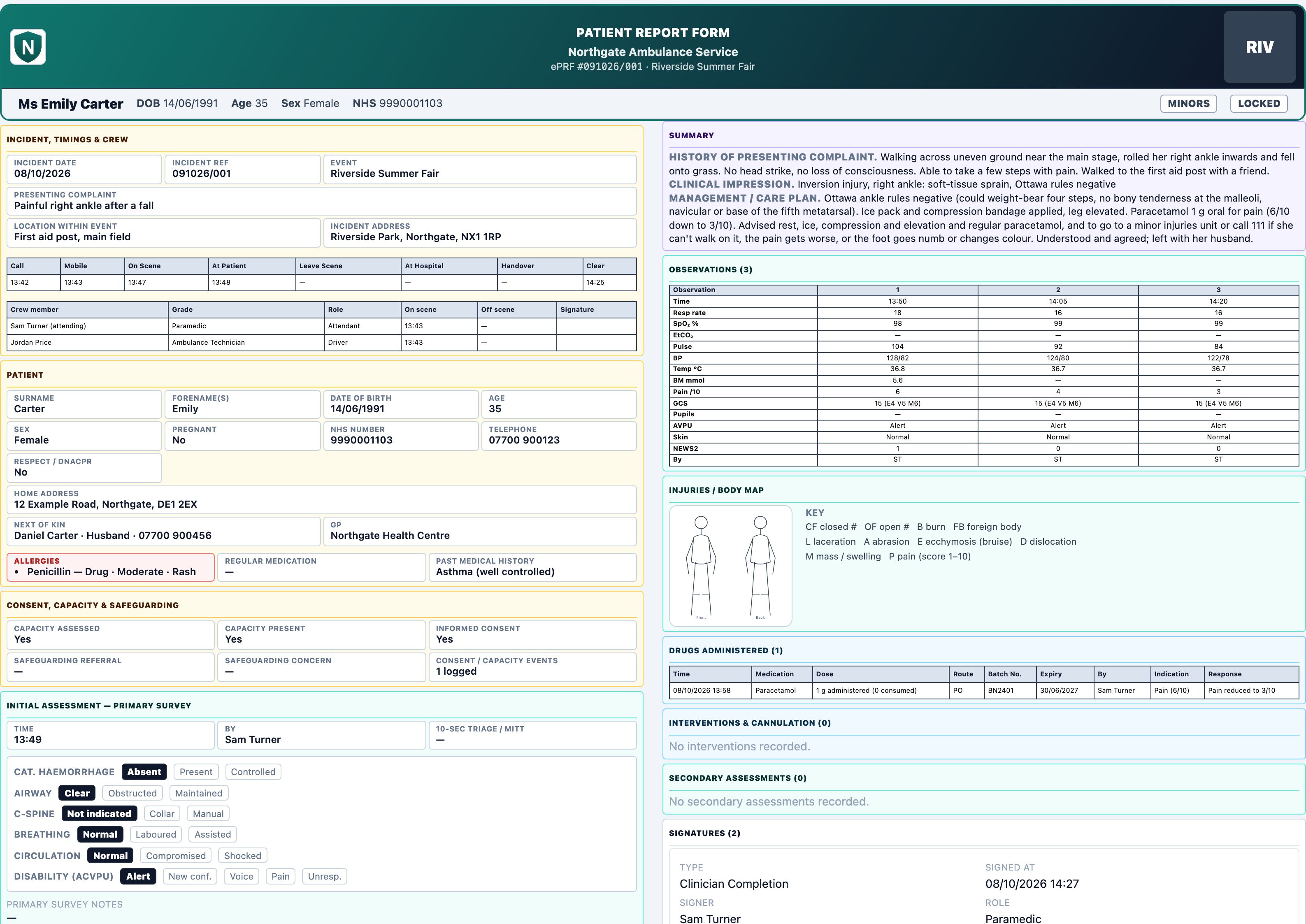Viewport: 1306px width, 924px height.
Task: Click the BP reading 122/78
Action: [x=1218, y=358]
